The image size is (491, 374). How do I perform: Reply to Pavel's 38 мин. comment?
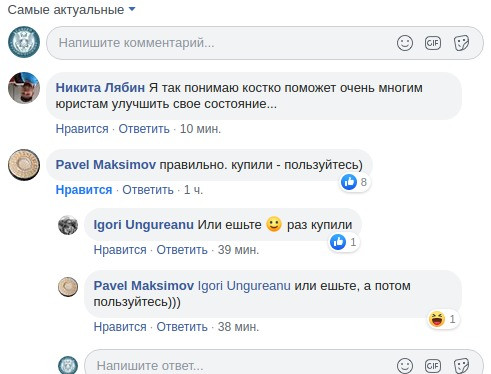point(182,327)
